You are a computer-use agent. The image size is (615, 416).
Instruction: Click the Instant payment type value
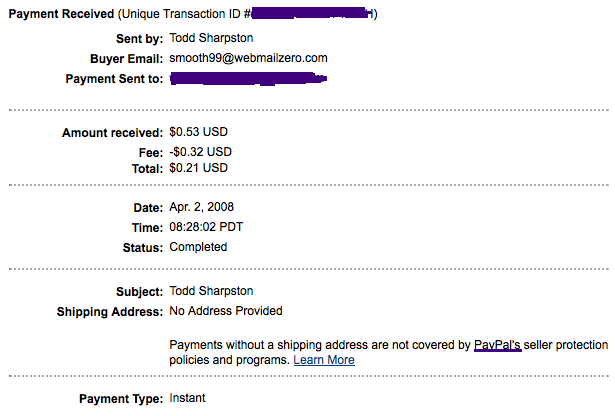187,398
